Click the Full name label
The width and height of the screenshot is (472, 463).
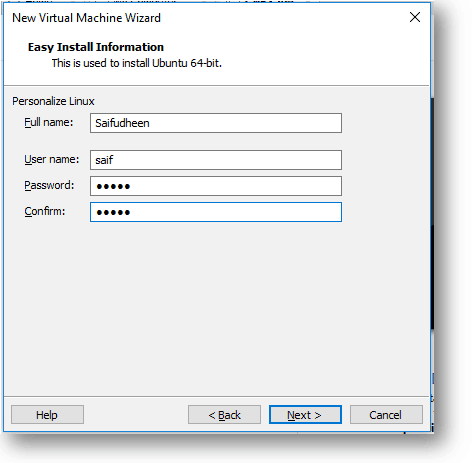[x=49, y=122]
